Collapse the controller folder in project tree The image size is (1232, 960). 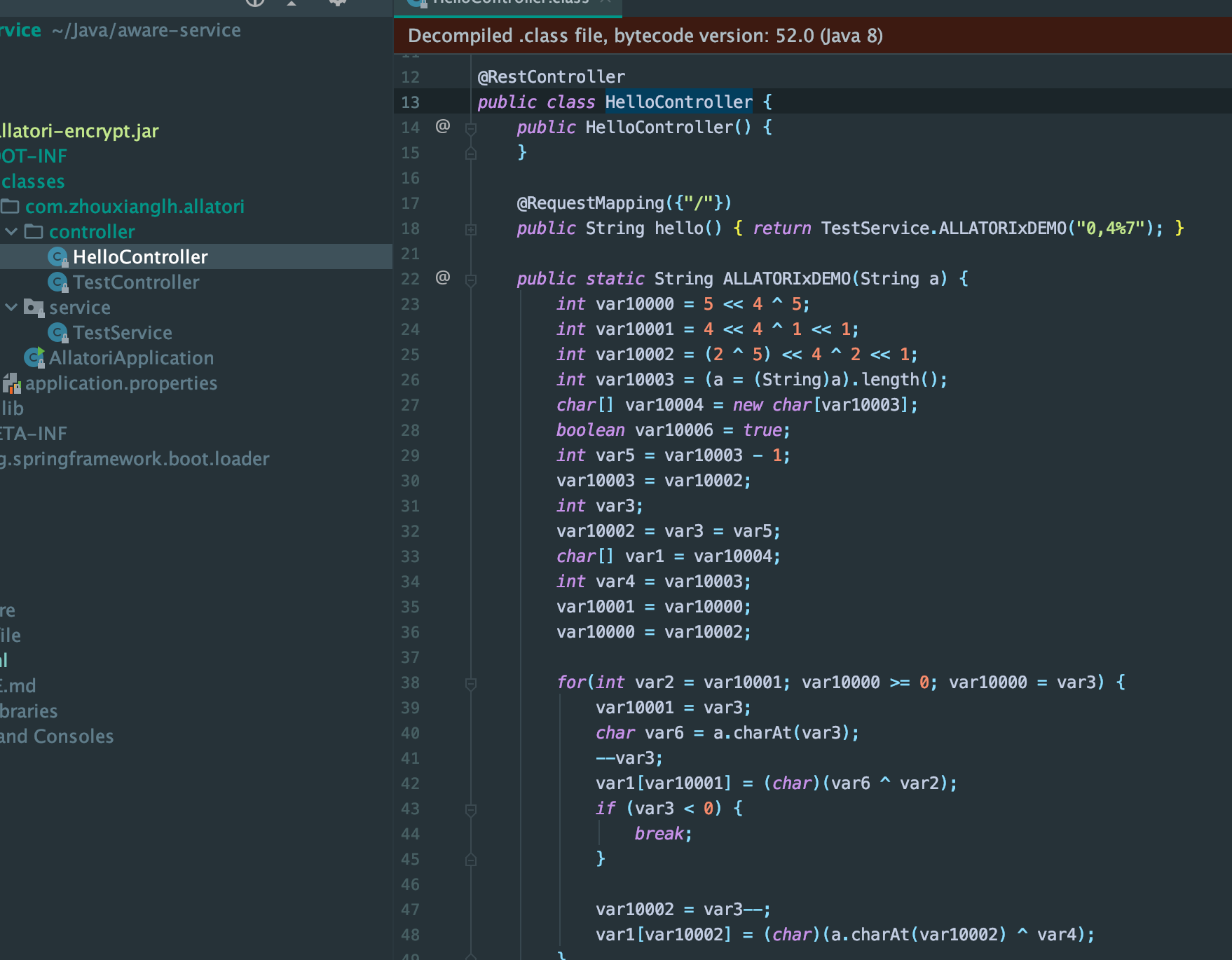coord(12,232)
